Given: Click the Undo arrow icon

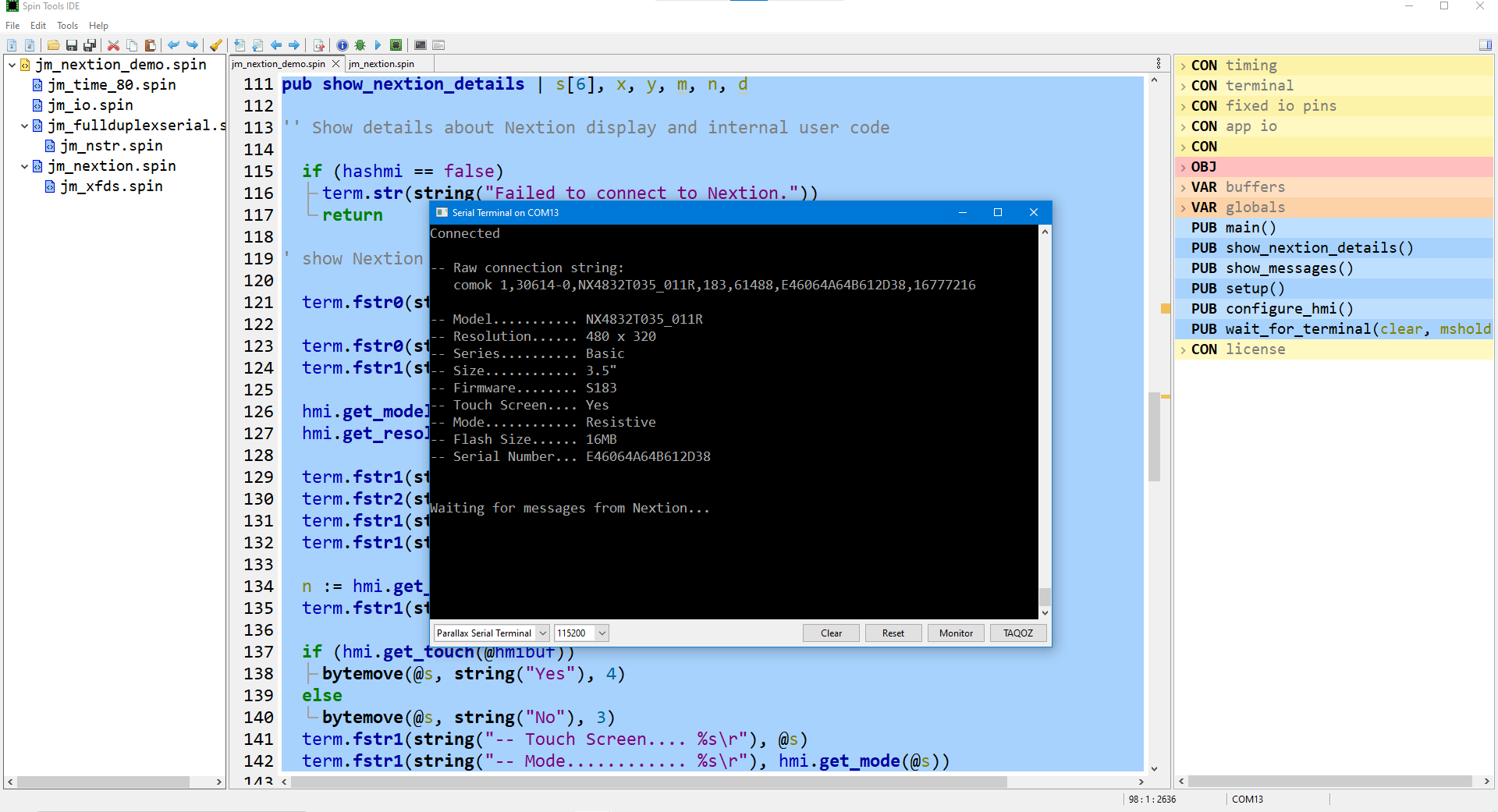Looking at the screenshot, I should coord(173,45).
